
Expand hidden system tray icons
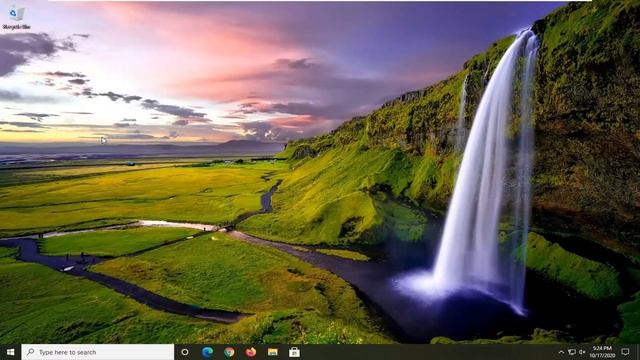pyautogui.click(x=561, y=352)
